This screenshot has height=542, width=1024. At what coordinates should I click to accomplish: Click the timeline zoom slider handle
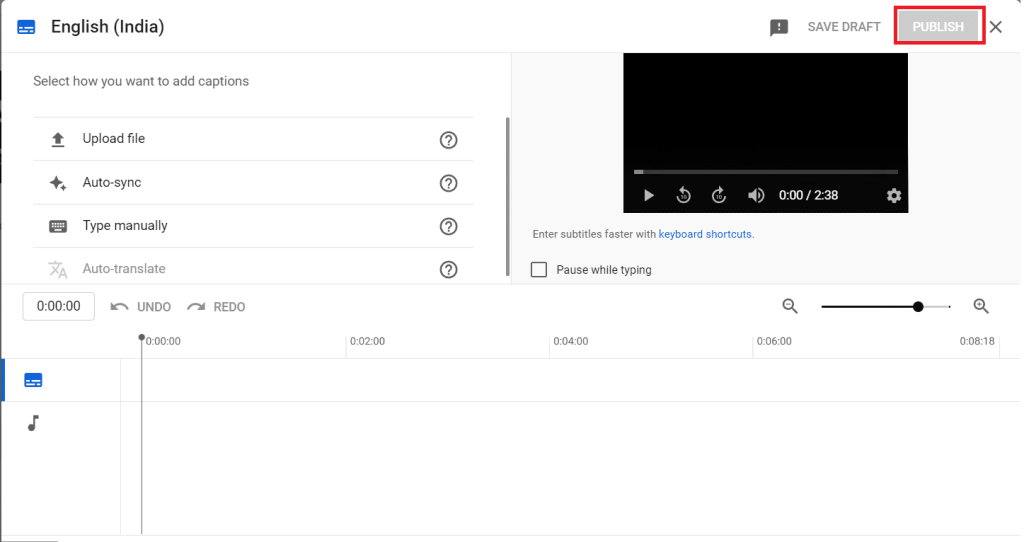tap(918, 307)
